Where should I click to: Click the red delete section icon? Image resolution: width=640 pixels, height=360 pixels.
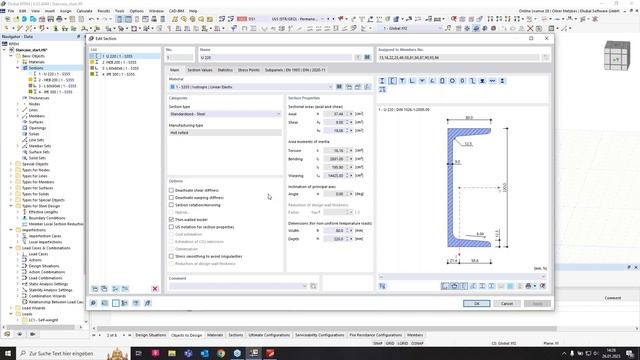[155, 289]
